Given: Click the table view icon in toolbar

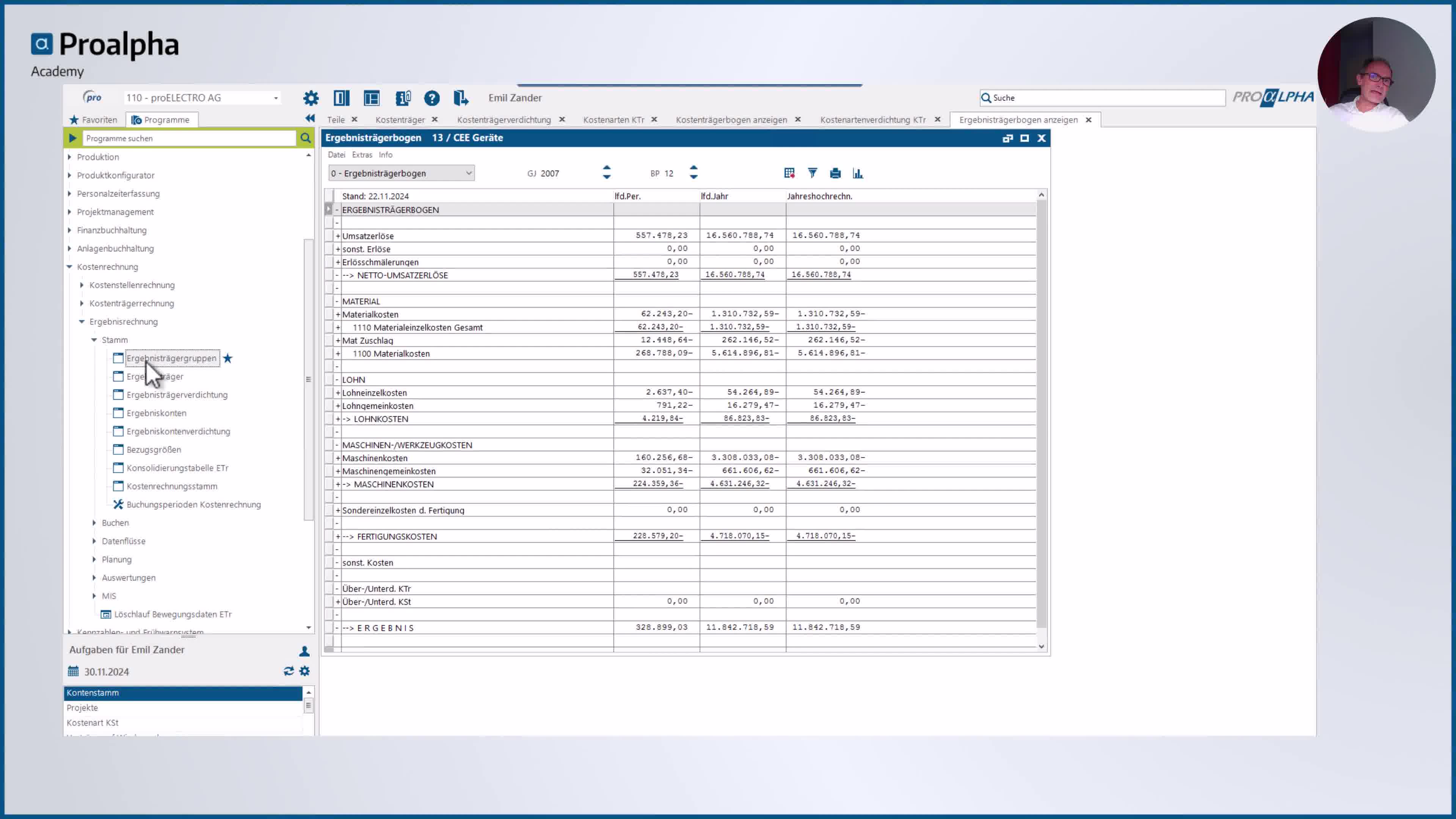Looking at the screenshot, I should (372, 98).
